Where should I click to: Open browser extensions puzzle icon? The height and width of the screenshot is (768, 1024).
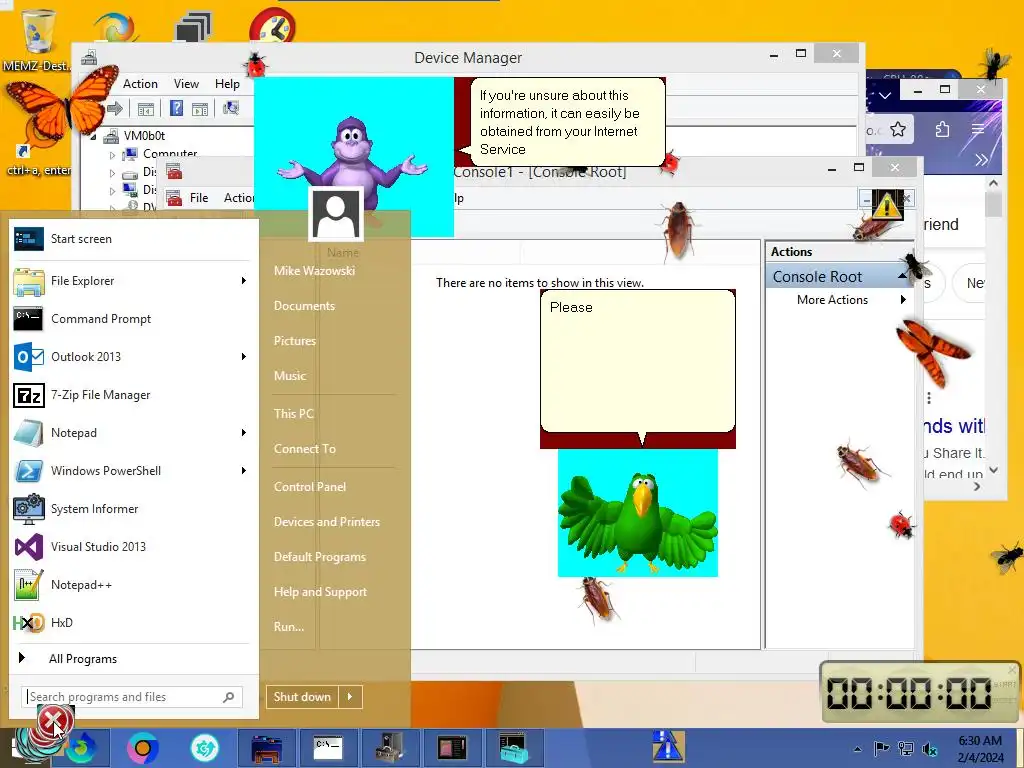942,129
